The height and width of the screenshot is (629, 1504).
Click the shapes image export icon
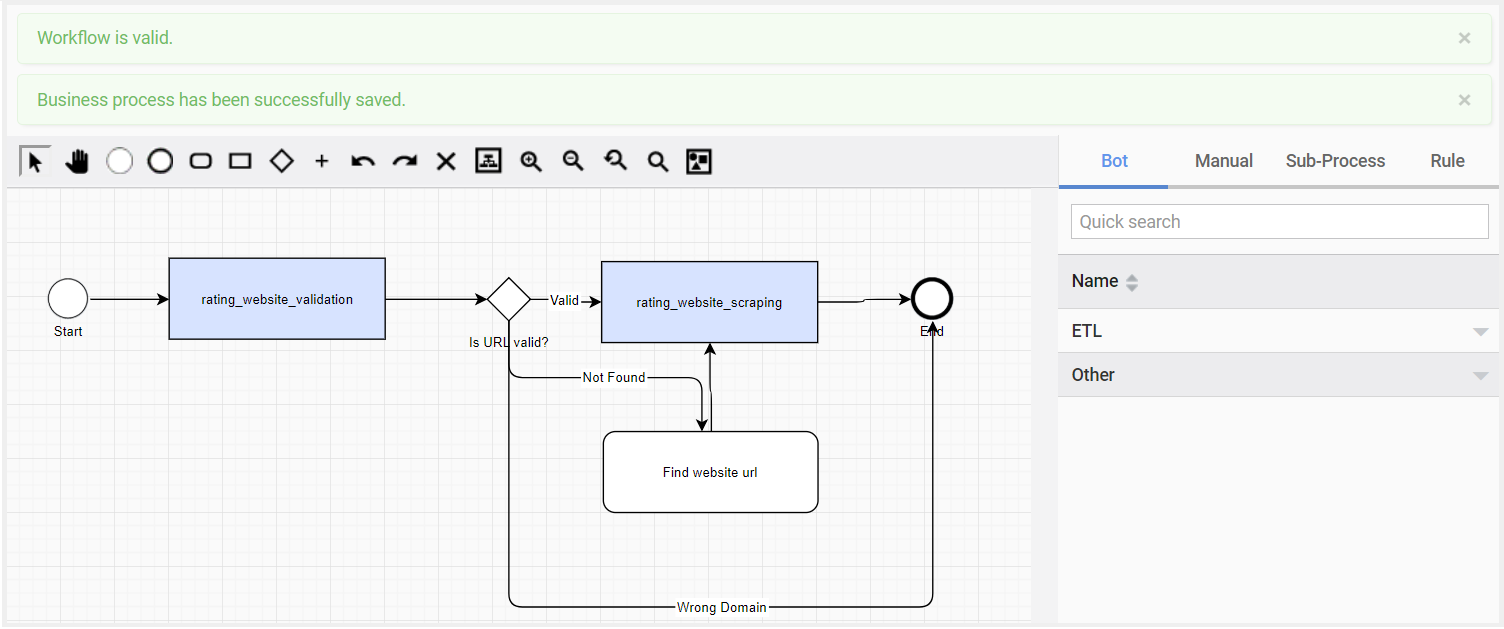point(699,161)
